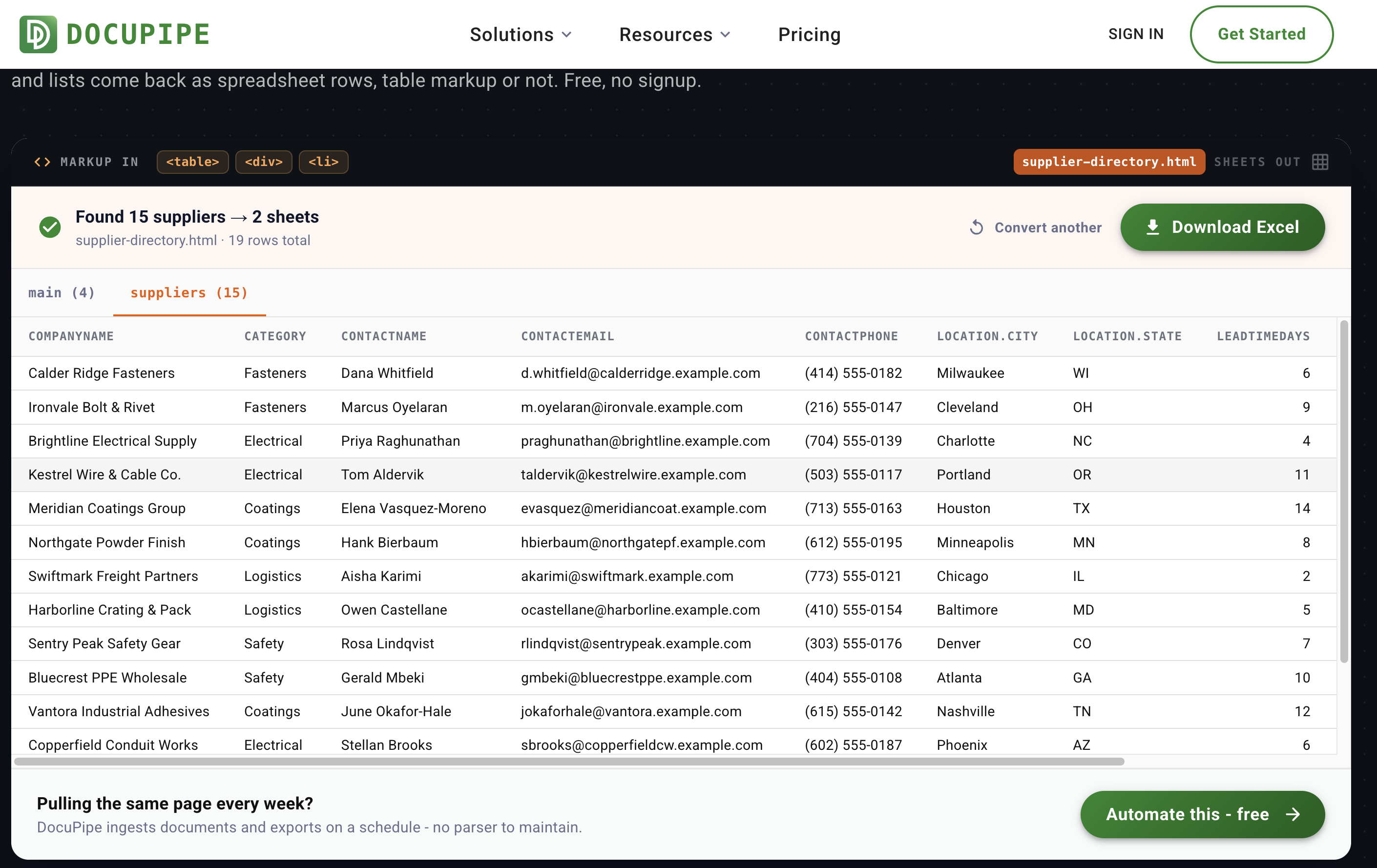Click the sheets out grid icon
Image resolution: width=1377 pixels, height=868 pixels.
pos(1320,162)
